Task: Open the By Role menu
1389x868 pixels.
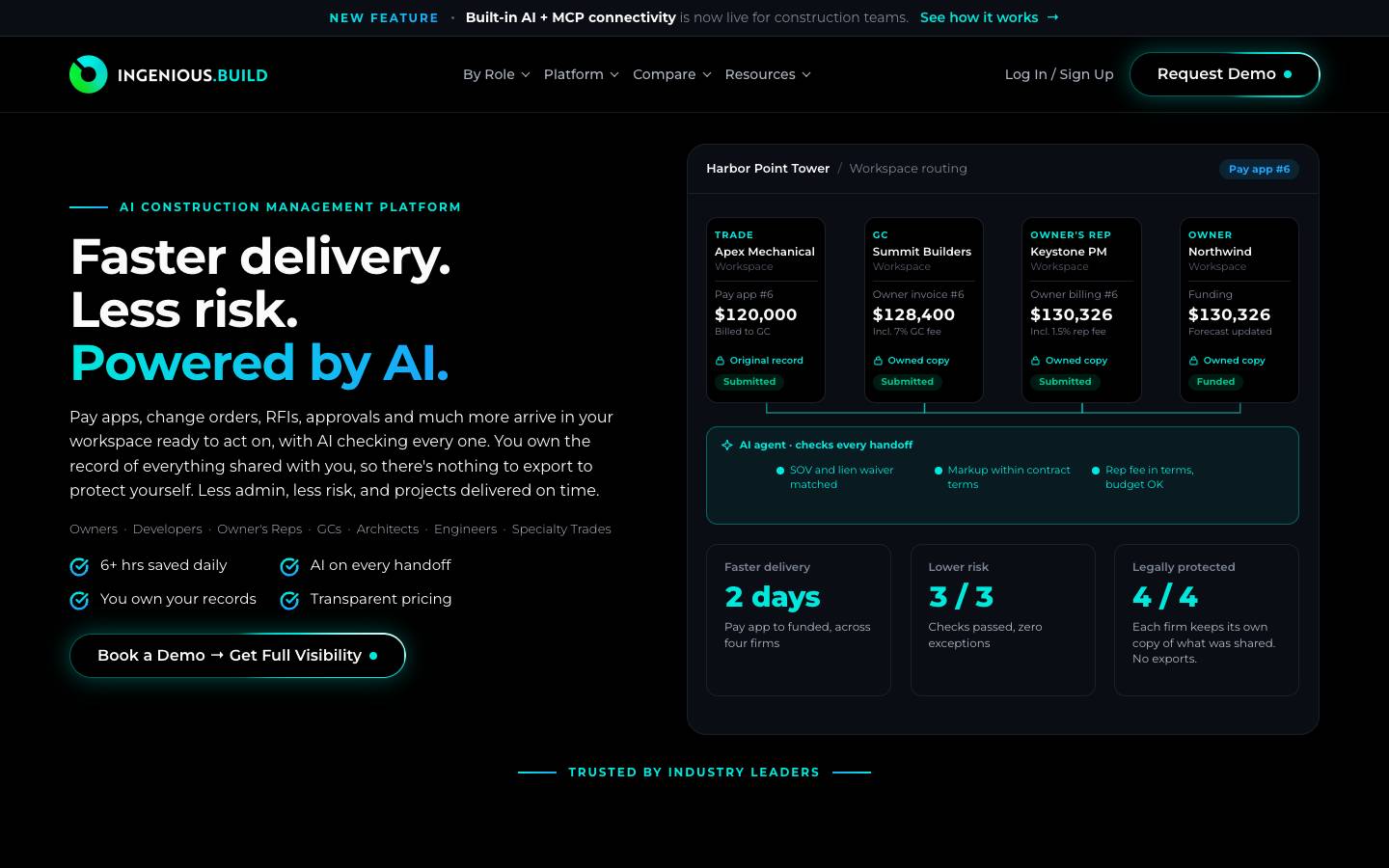Action: 496,74
